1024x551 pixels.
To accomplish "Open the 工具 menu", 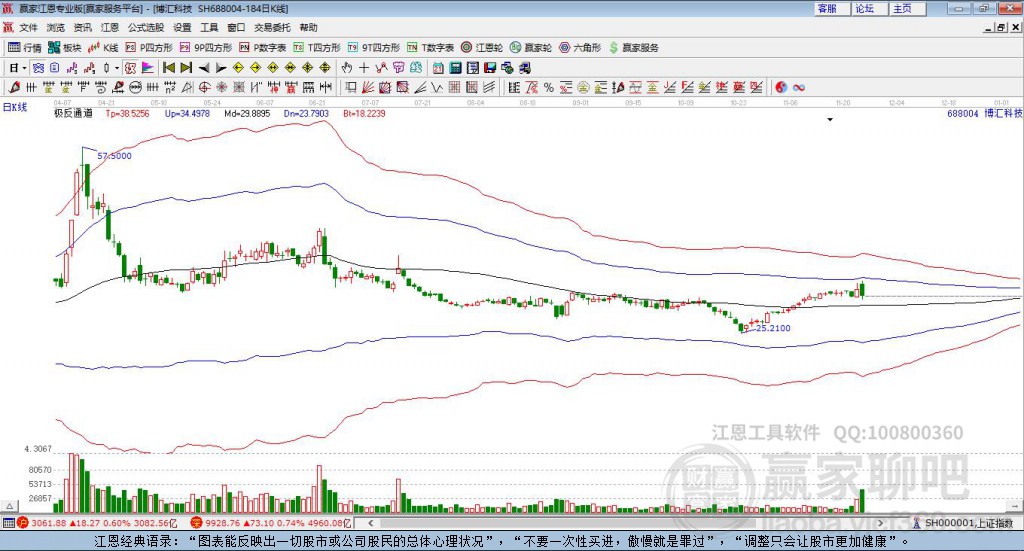I will click(x=209, y=27).
